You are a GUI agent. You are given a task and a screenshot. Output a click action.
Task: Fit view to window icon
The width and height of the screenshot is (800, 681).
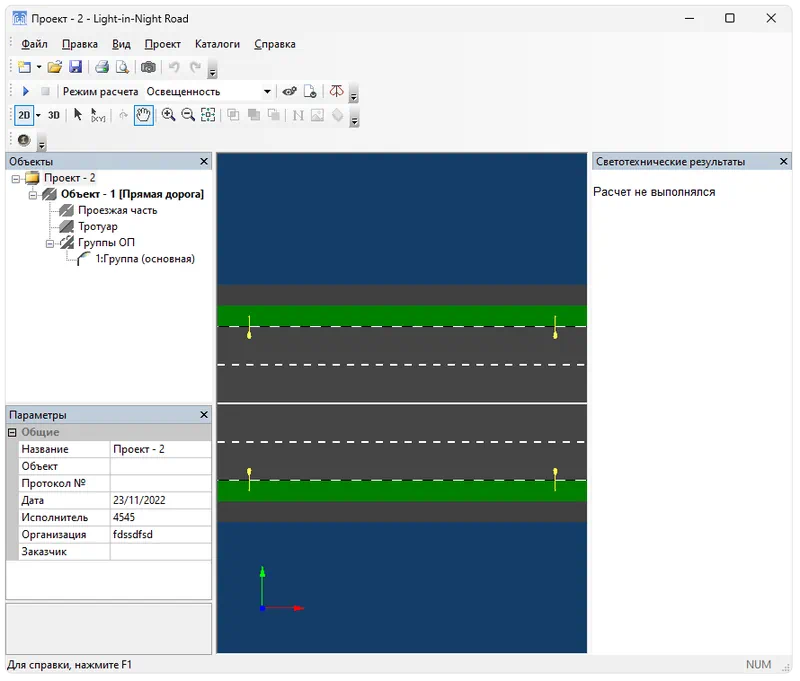pyautogui.click(x=208, y=115)
